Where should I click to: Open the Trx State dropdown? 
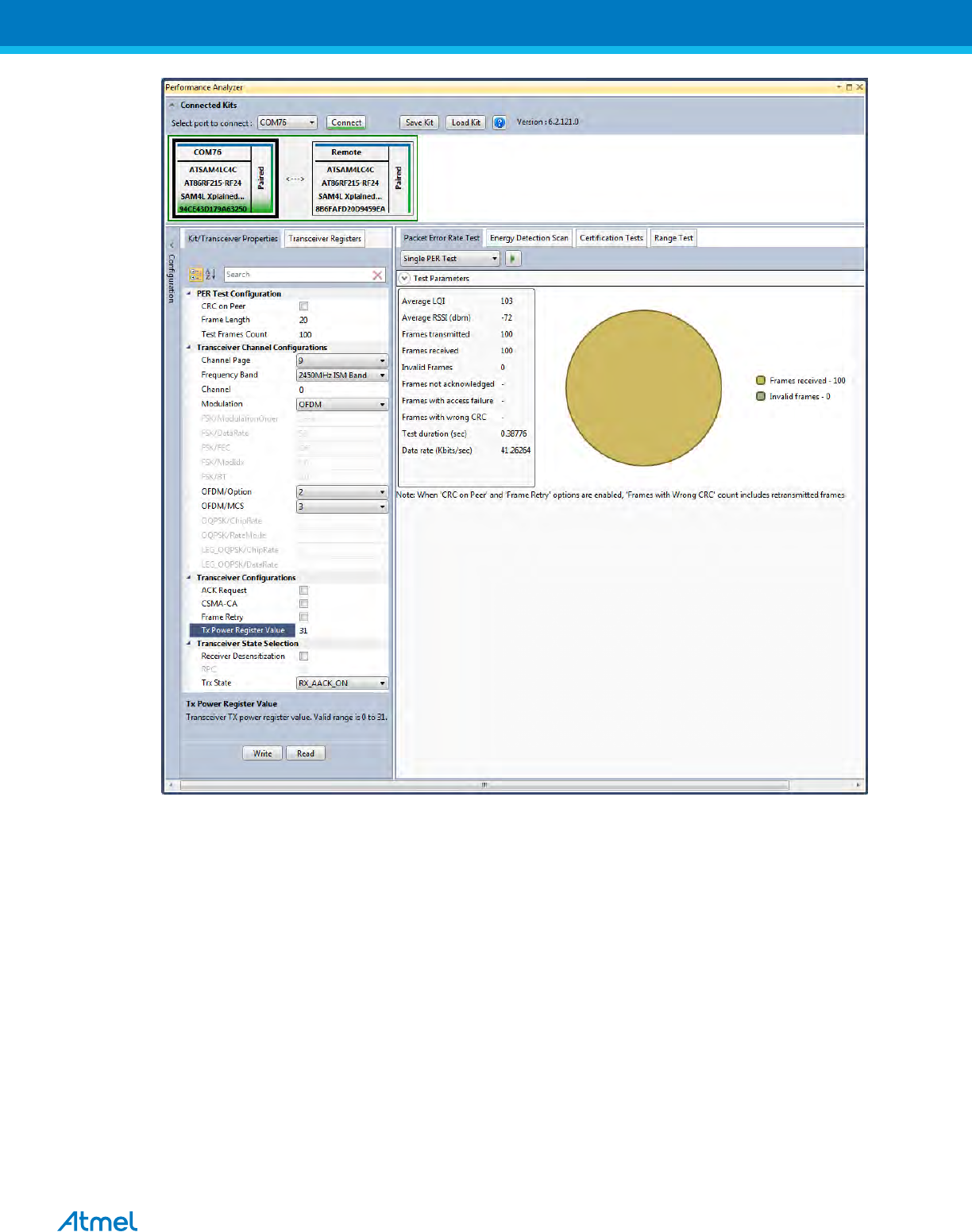341,683
